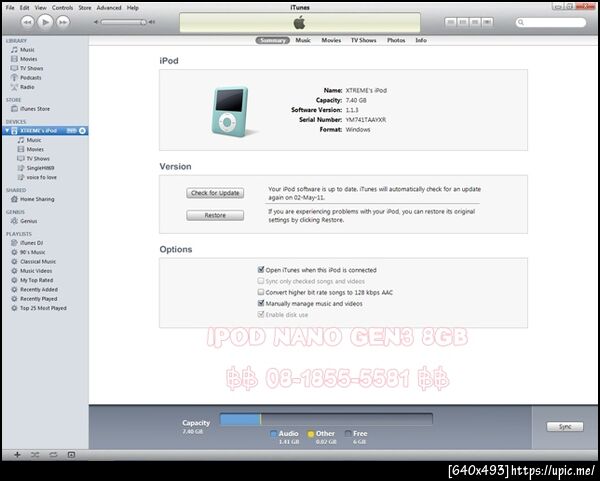Click the search field
The image size is (600, 481).
(551, 22)
